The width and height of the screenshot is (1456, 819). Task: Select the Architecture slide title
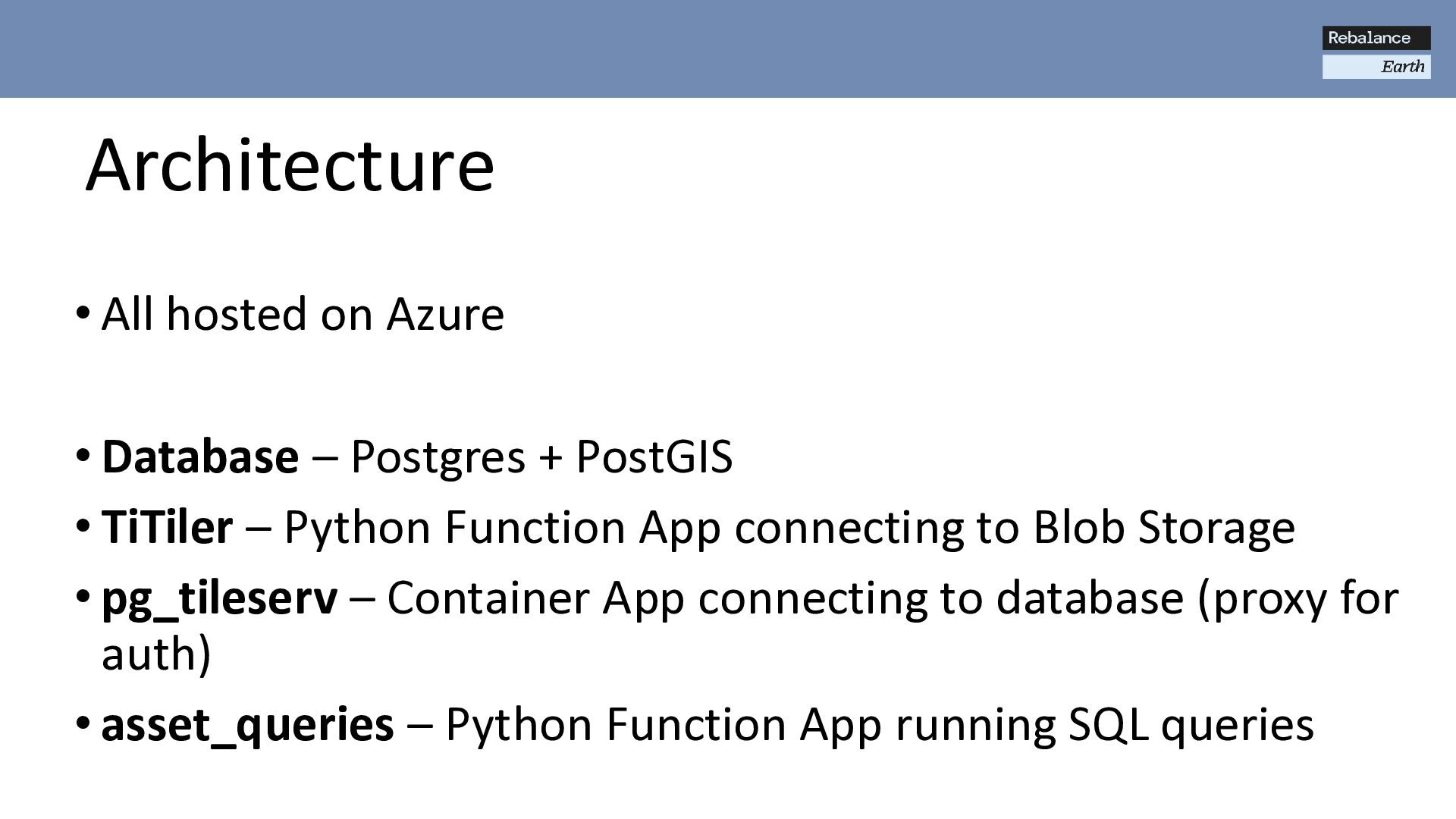pyautogui.click(x=290, y=165)
